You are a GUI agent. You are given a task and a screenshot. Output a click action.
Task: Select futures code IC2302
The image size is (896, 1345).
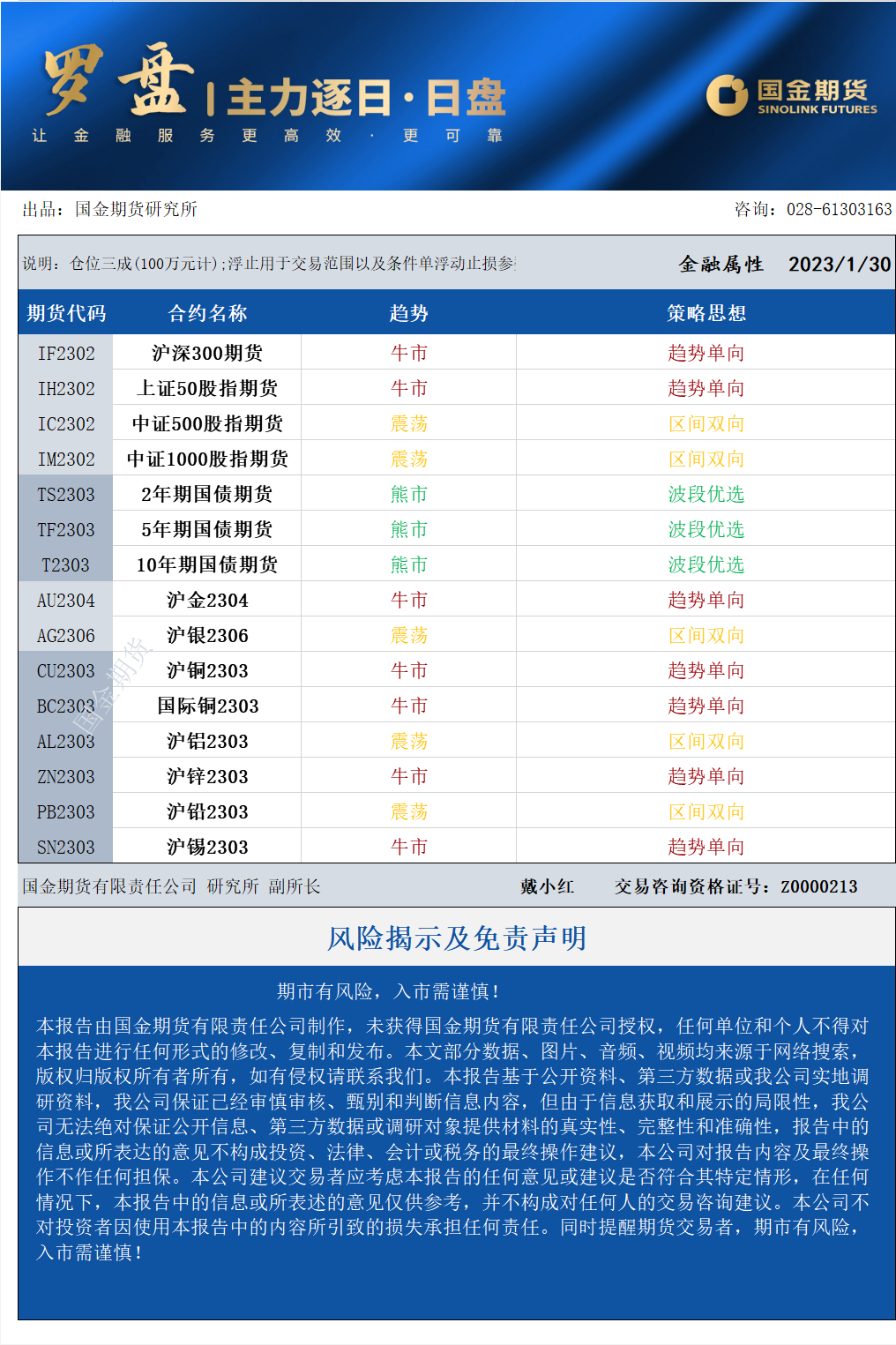66,423
